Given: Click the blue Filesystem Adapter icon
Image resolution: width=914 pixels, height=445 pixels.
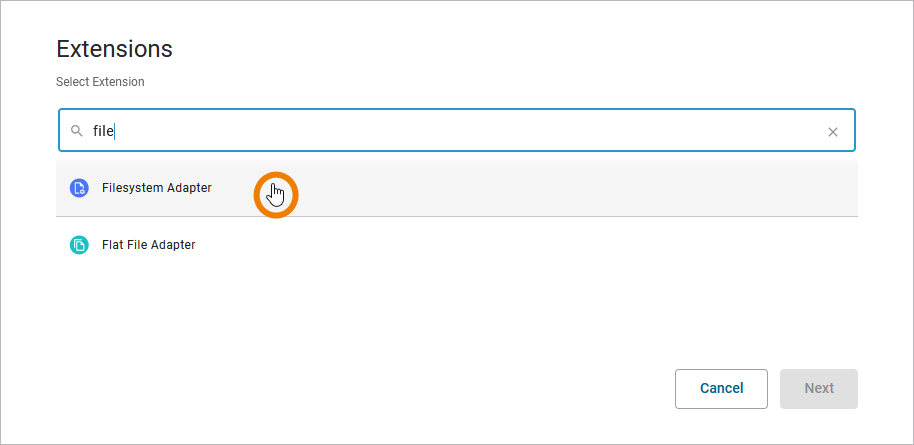Looking at the screenshot, I should click(79, 188).
